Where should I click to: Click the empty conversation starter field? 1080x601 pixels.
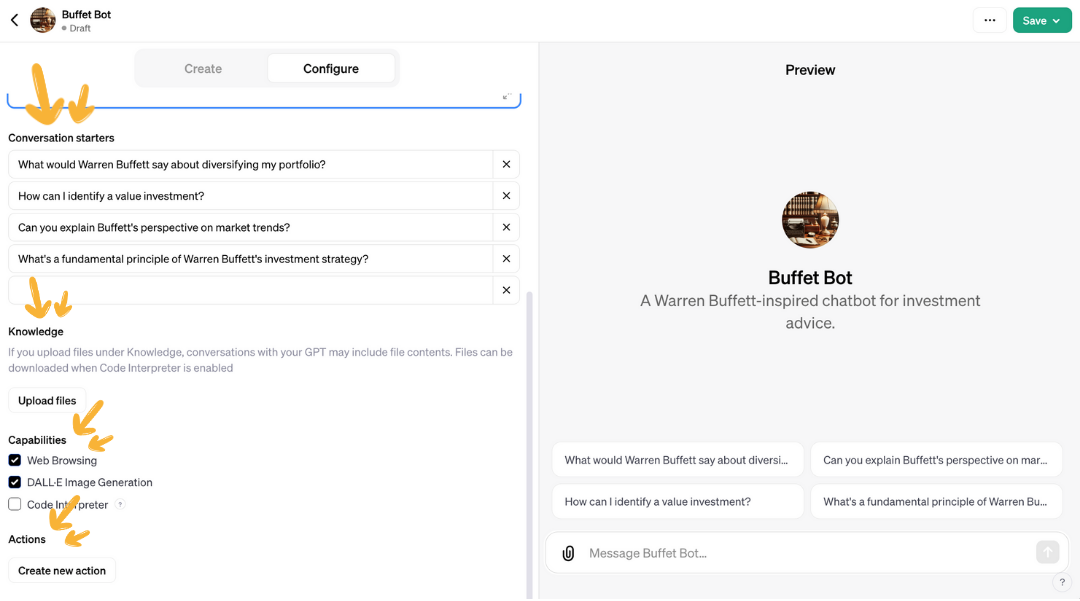click(251, 291)
